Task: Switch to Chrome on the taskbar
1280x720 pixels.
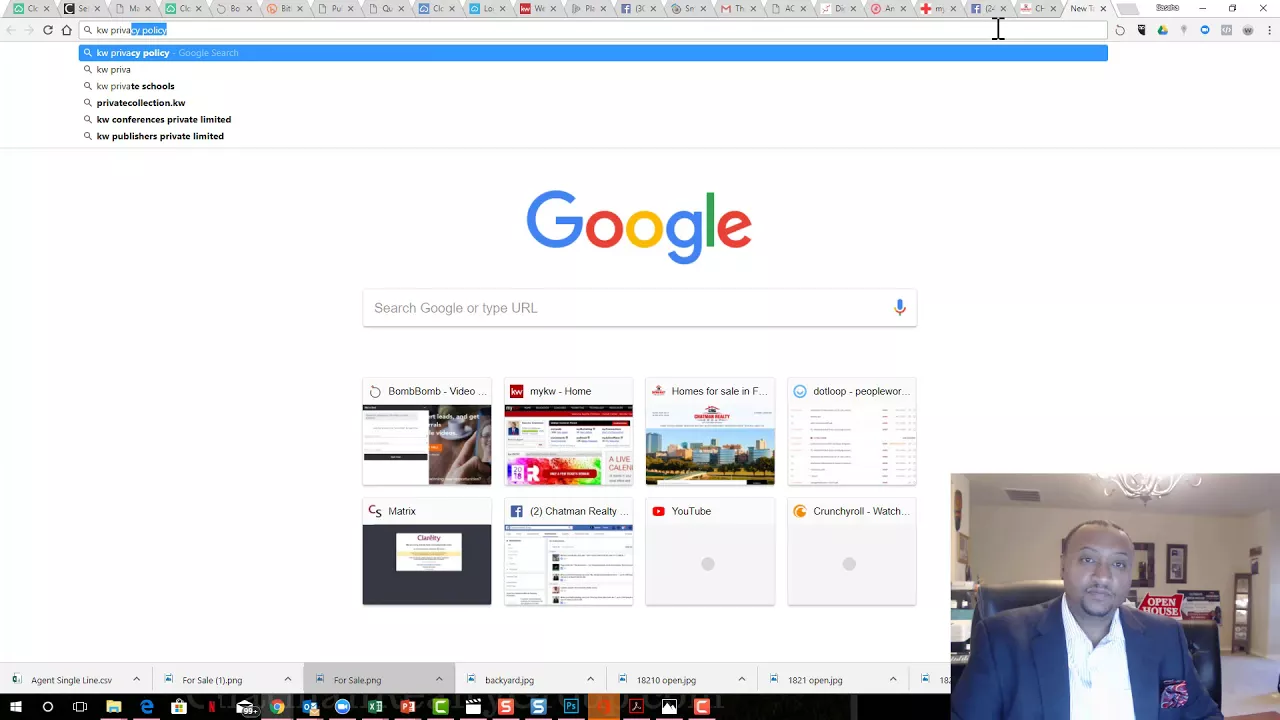Action: [x=277, y=707]
